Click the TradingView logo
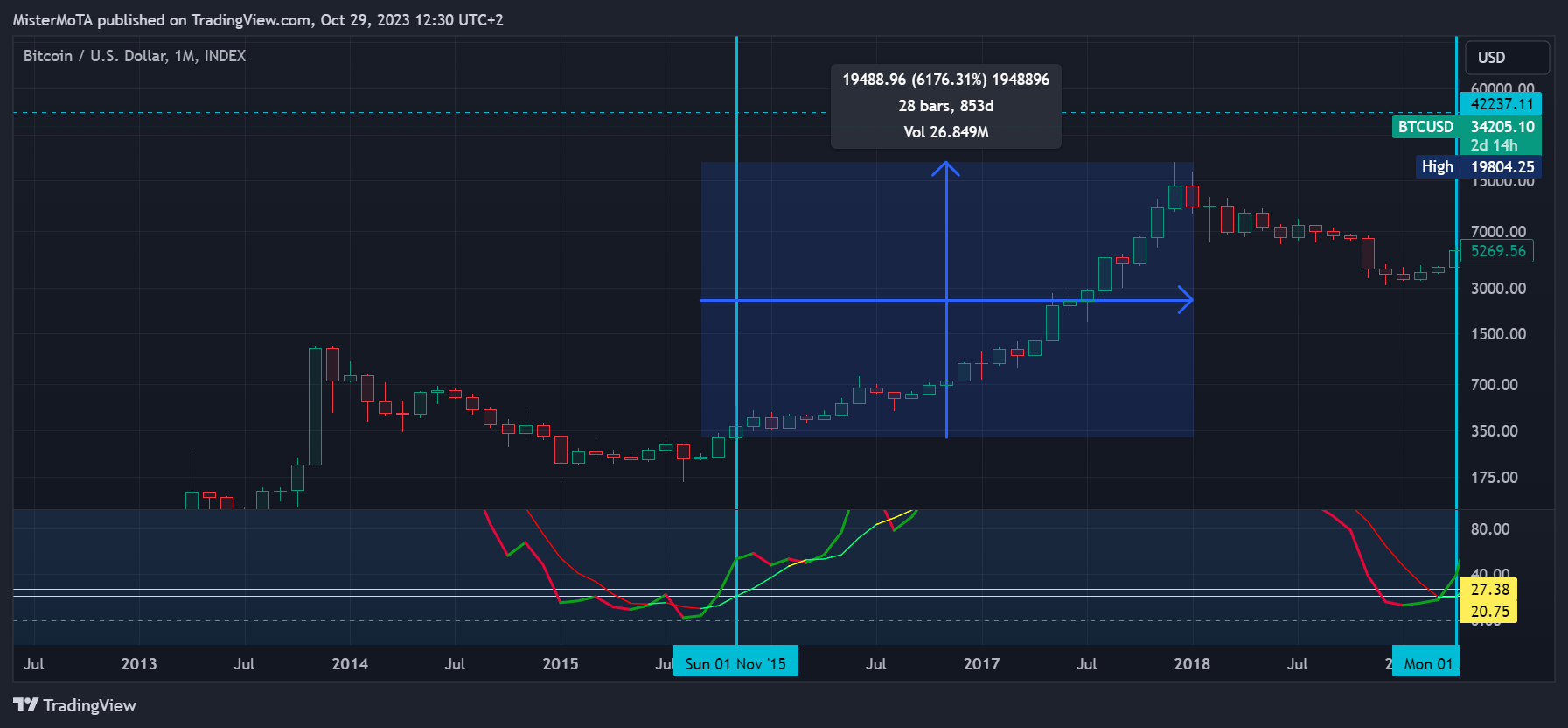1568x728 pixels. (x=75, y=705)
